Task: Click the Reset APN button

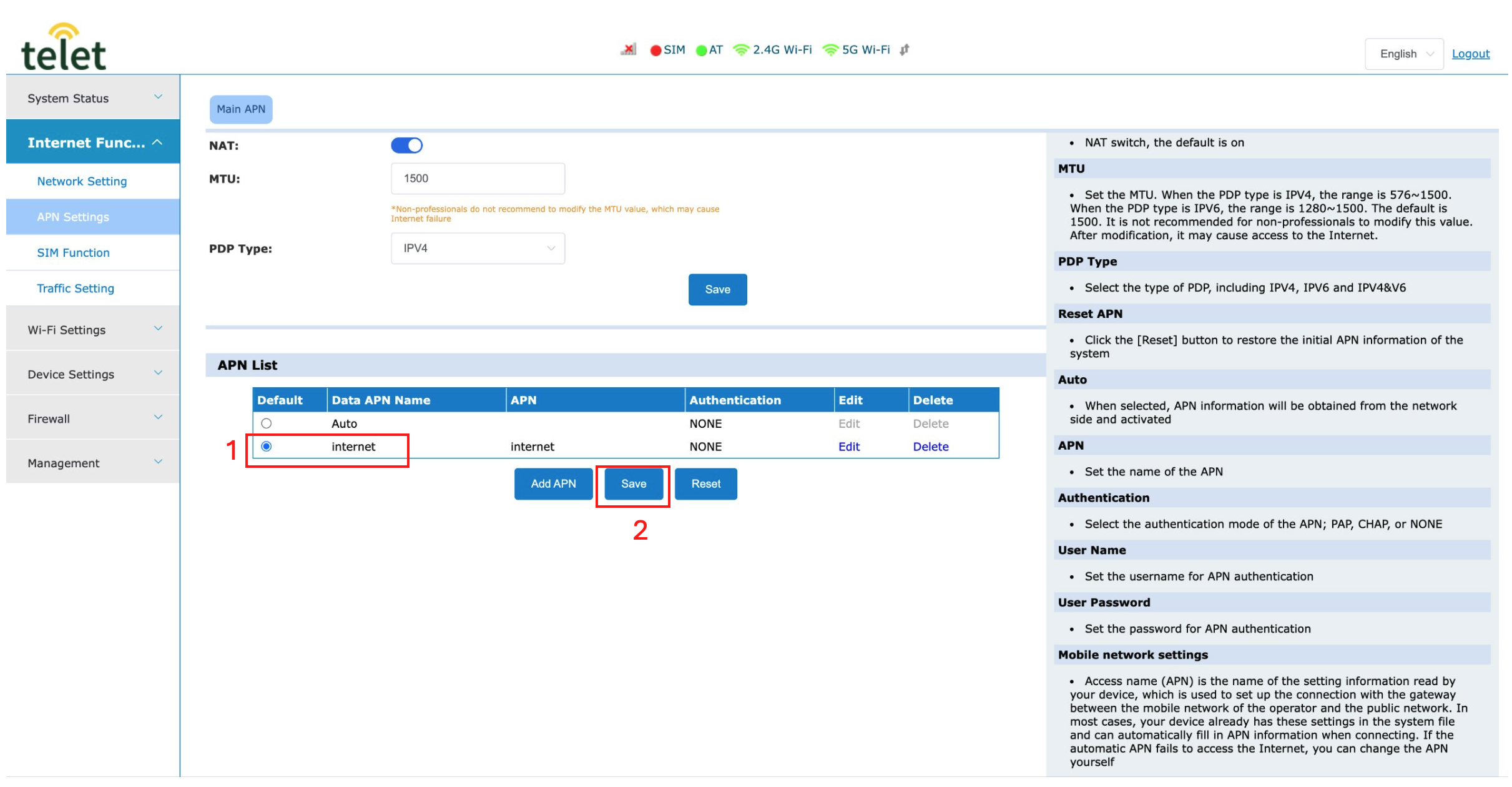Action: click(705, 484)
